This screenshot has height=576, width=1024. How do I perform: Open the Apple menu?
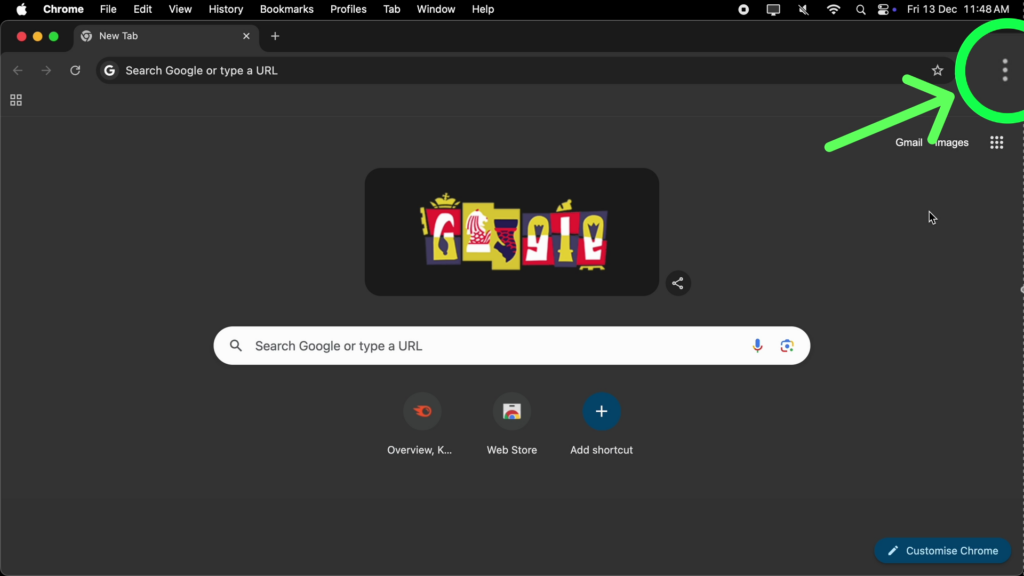click(22, 9)
